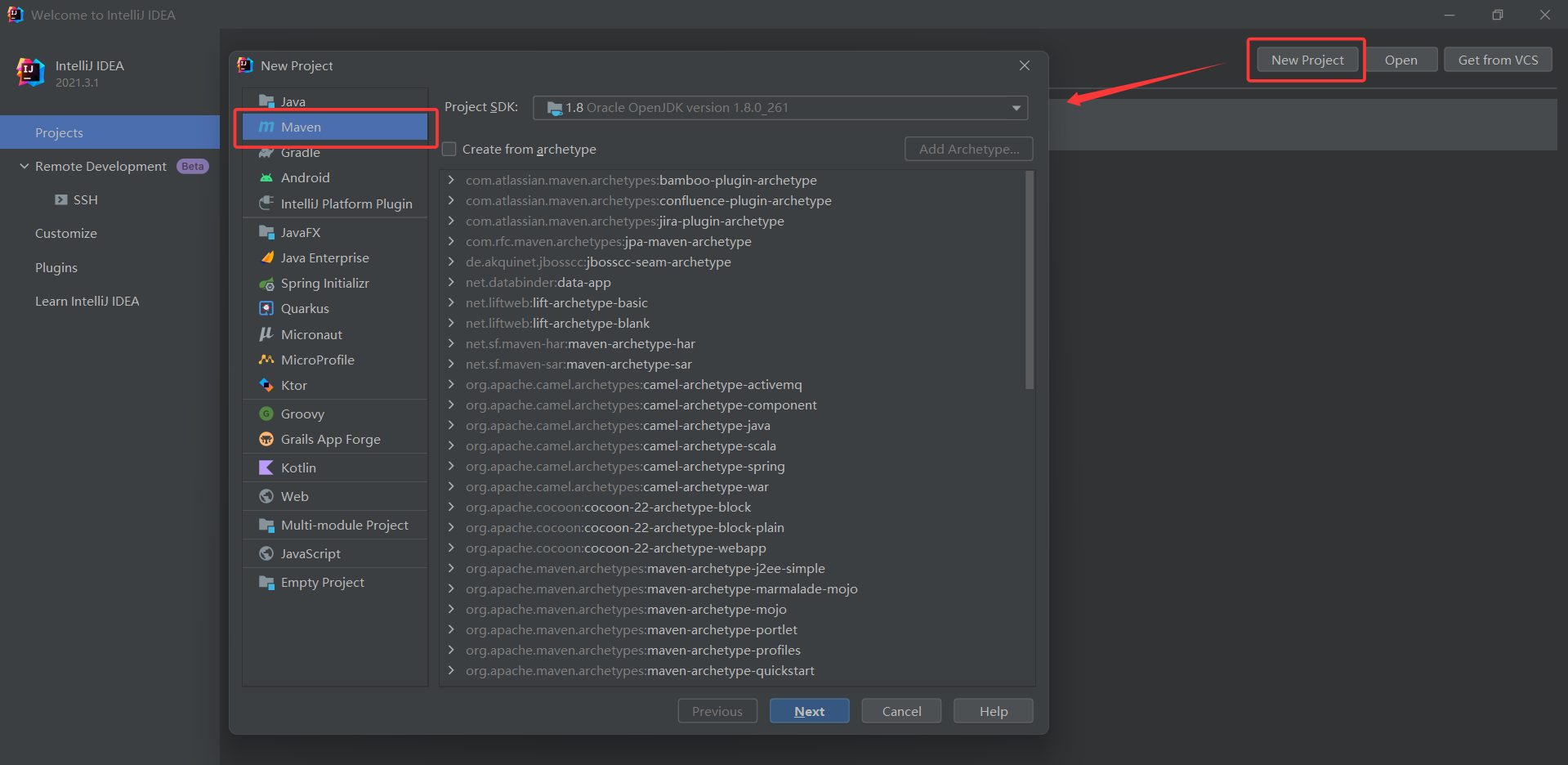Expand jira-plugin-archetype entry
1568x765 pixels.
451,221
